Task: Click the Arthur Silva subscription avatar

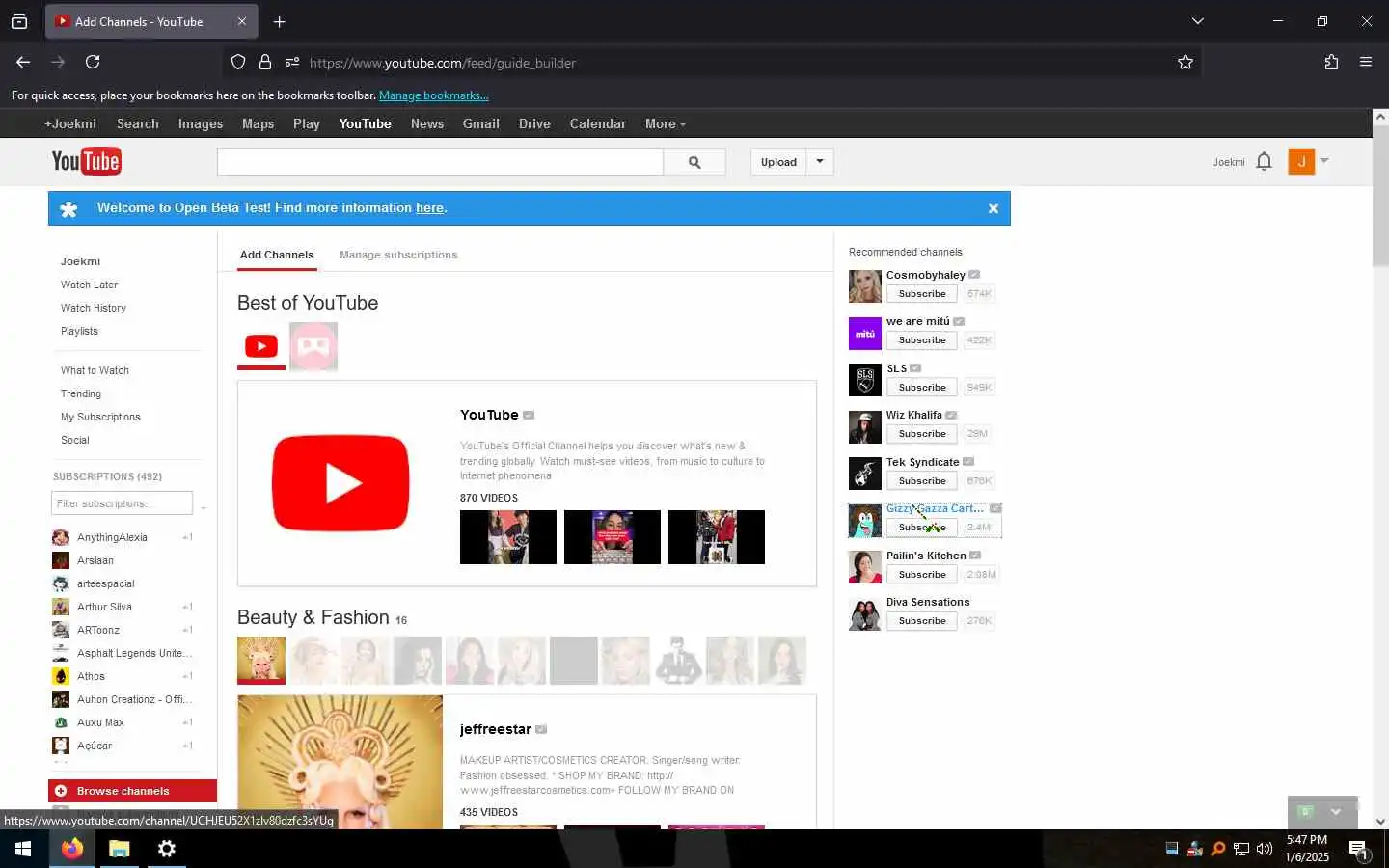Action: [61, 607]
